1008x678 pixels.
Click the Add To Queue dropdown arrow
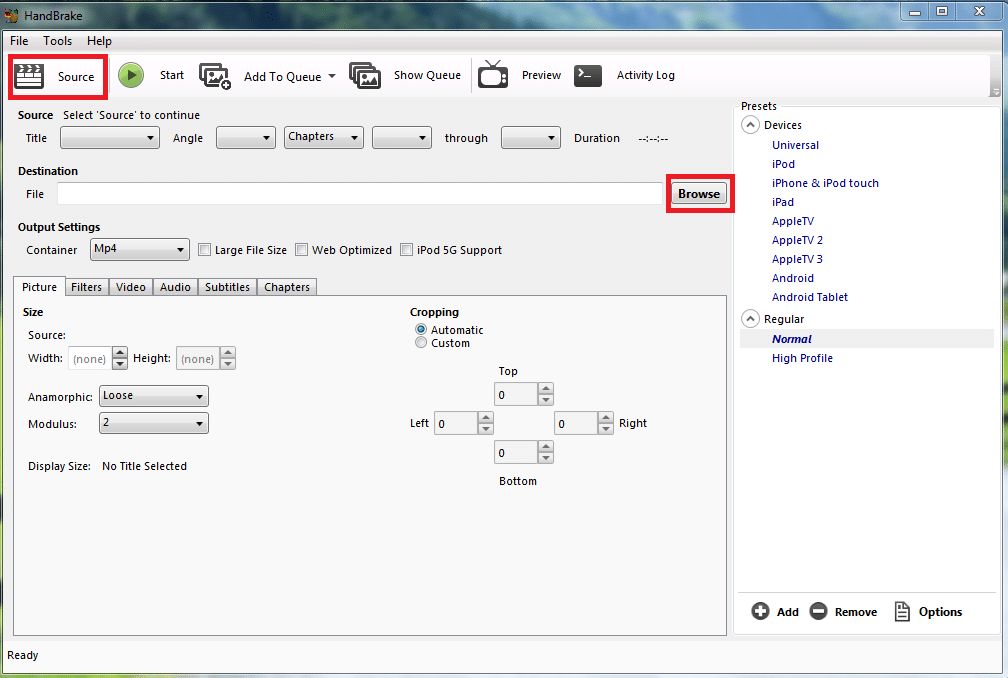point(332,76)
